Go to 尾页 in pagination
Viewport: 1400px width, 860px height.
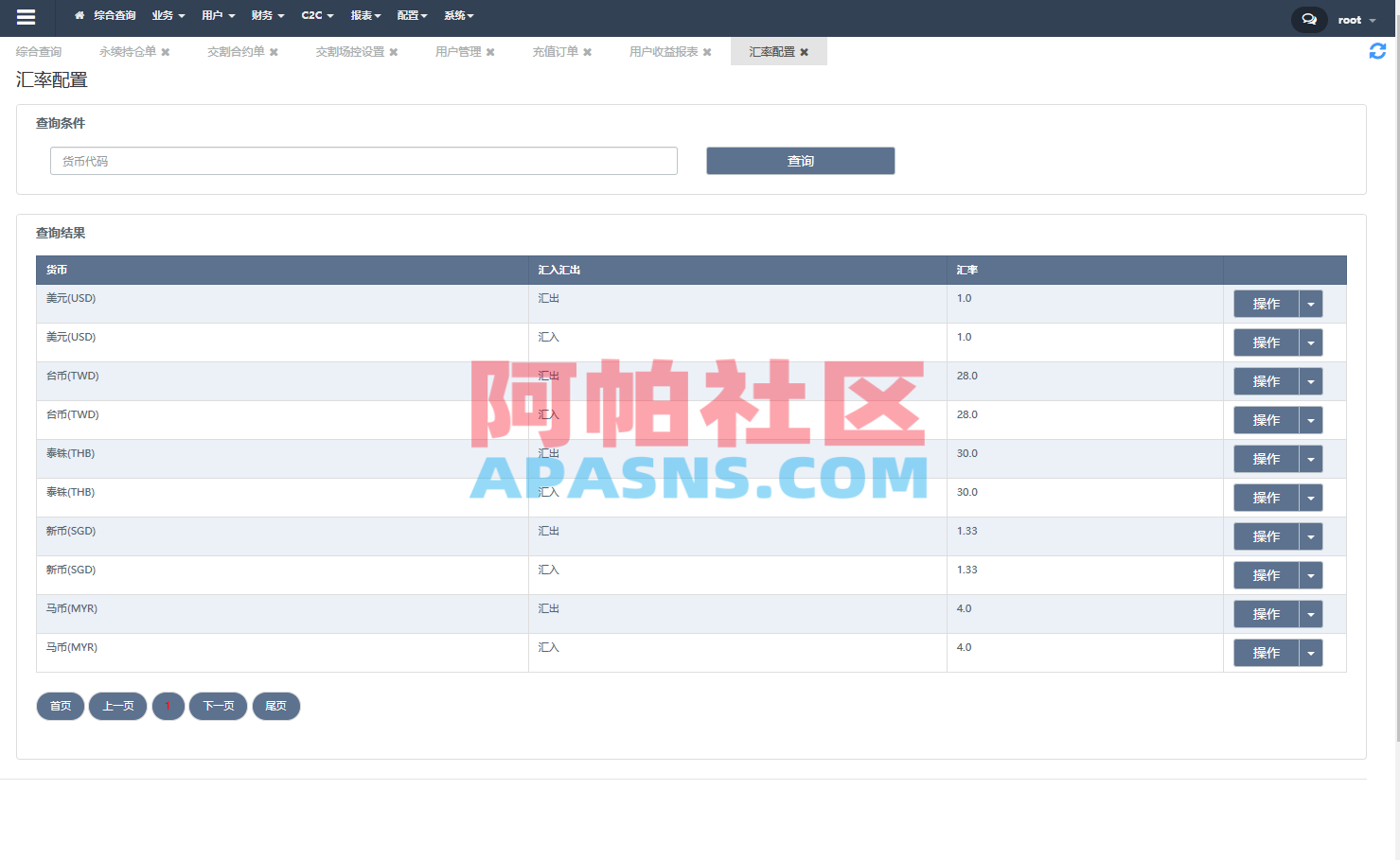click(275, 706)
